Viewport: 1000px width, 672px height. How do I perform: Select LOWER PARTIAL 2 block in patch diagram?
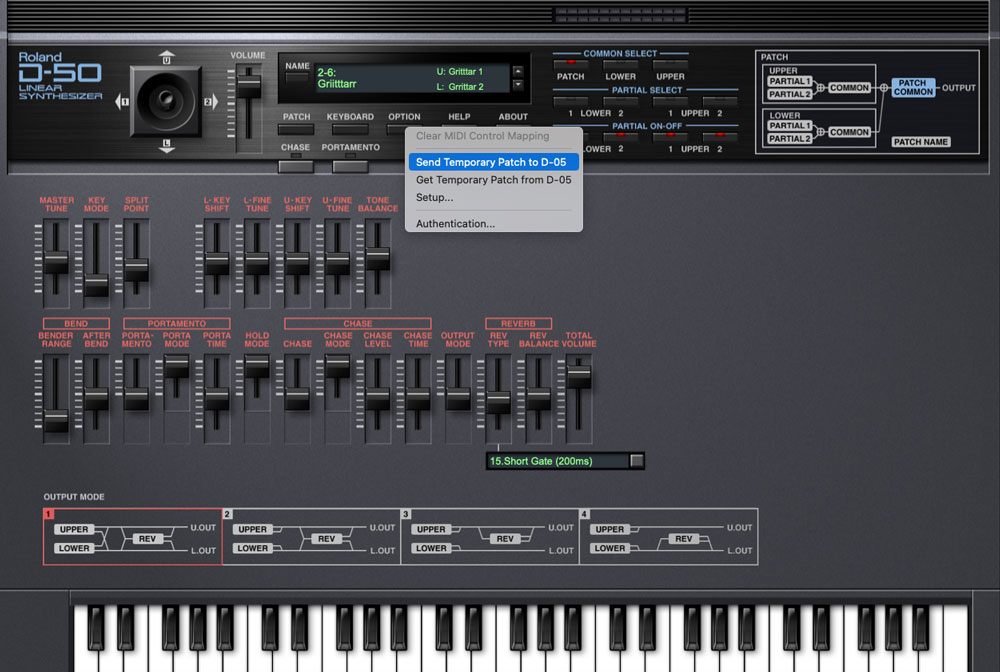pos(789,138)
